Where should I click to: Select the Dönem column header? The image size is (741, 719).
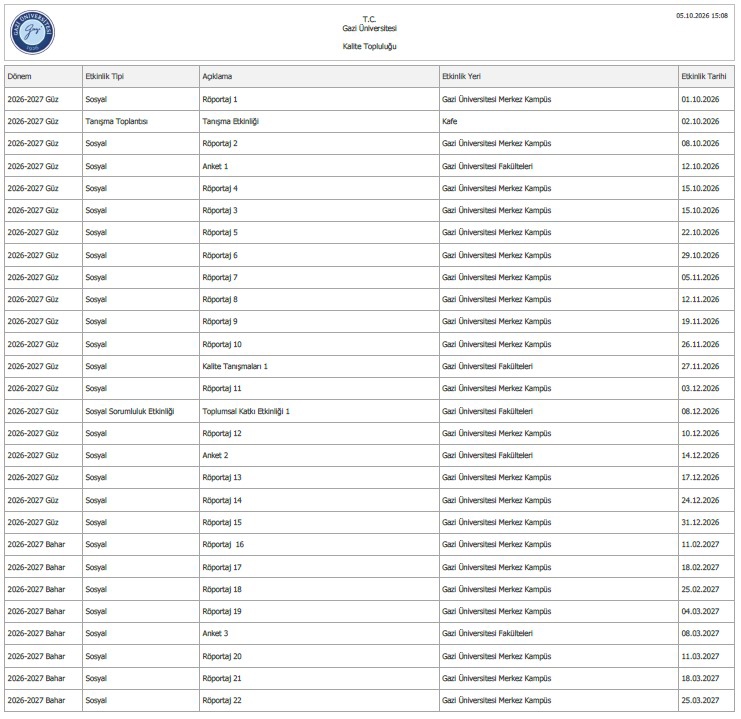coord(43,77)
